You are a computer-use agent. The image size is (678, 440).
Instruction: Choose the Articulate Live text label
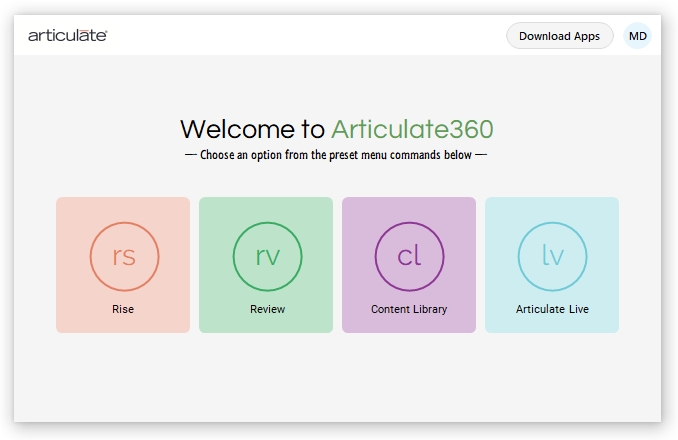pos(552,309)
